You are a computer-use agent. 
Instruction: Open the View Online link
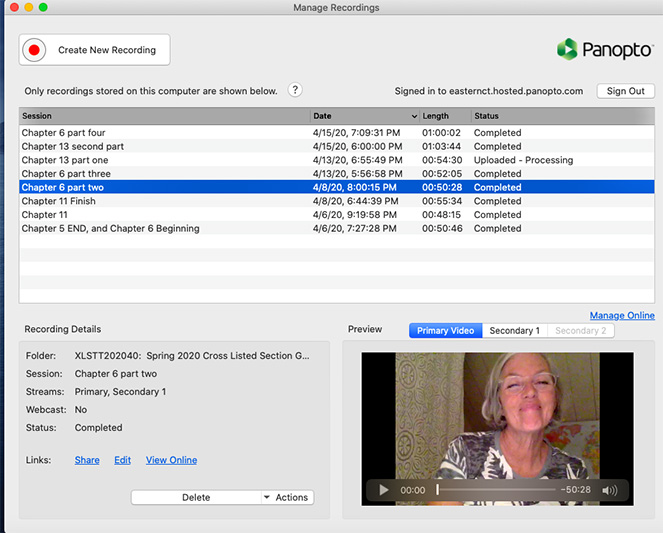tap(171, 460)
